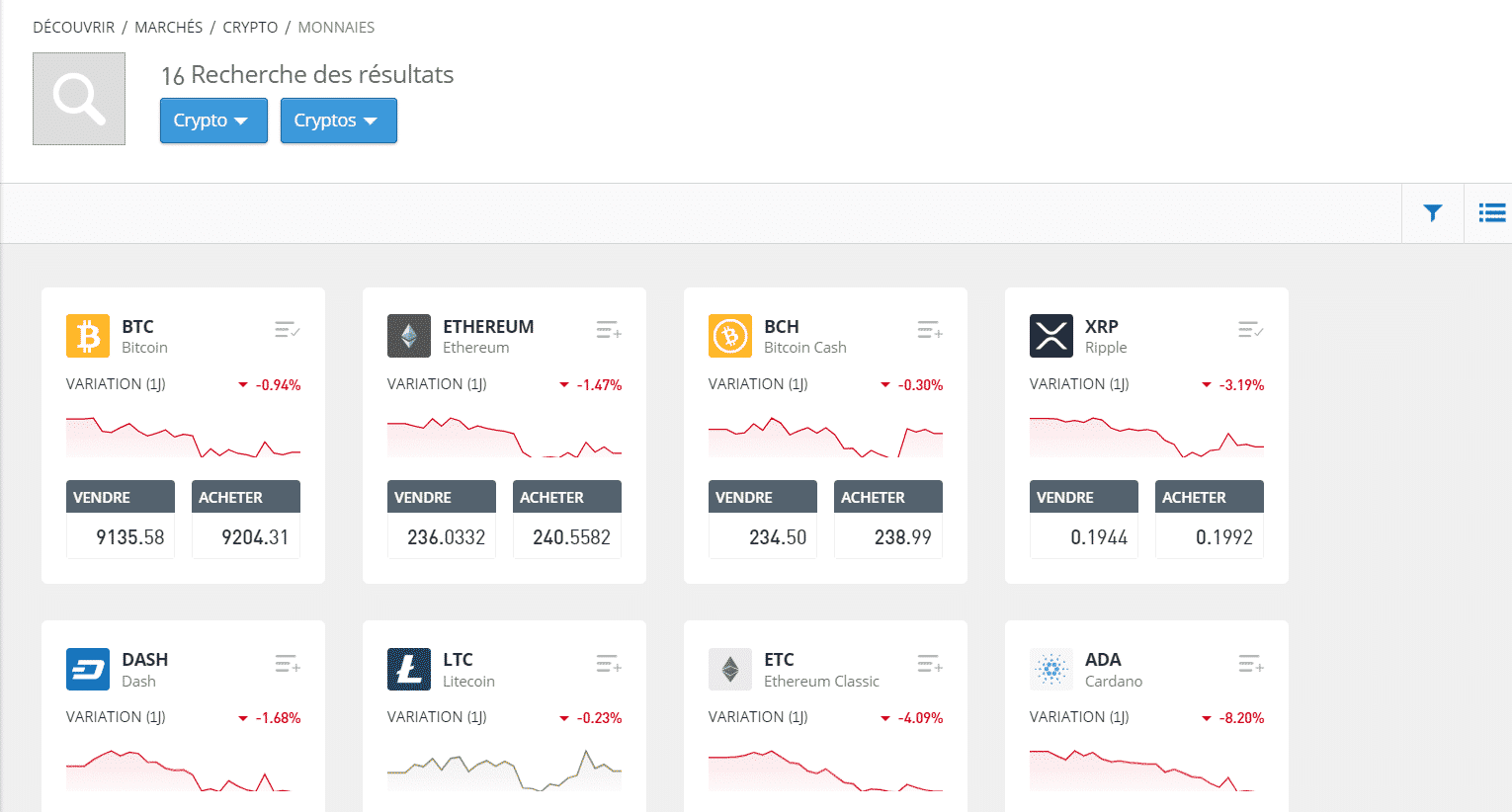Viewport: 1512px width, 812px height.
Task: Click ACHETER for BCH at 238.99
Action: pyautogui.click(x=888, y=520)
